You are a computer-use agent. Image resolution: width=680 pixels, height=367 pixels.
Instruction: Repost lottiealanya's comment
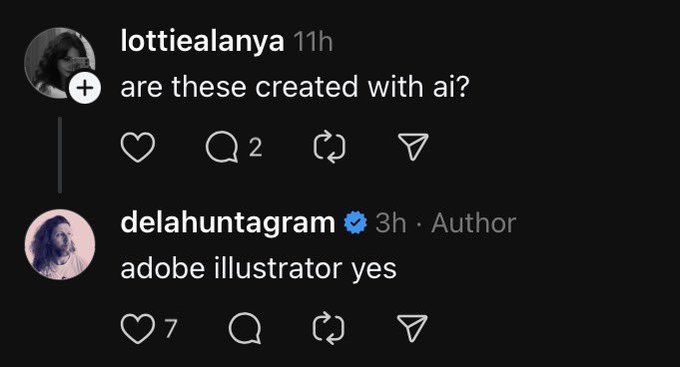(x=330, y=147)
